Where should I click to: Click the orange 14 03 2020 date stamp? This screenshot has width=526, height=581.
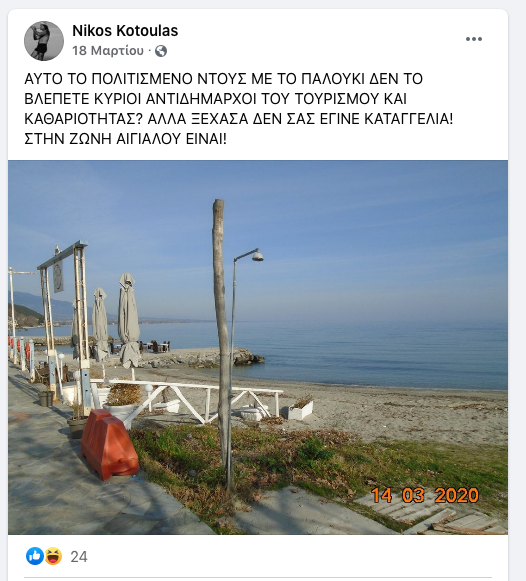(x=425, y=495)
